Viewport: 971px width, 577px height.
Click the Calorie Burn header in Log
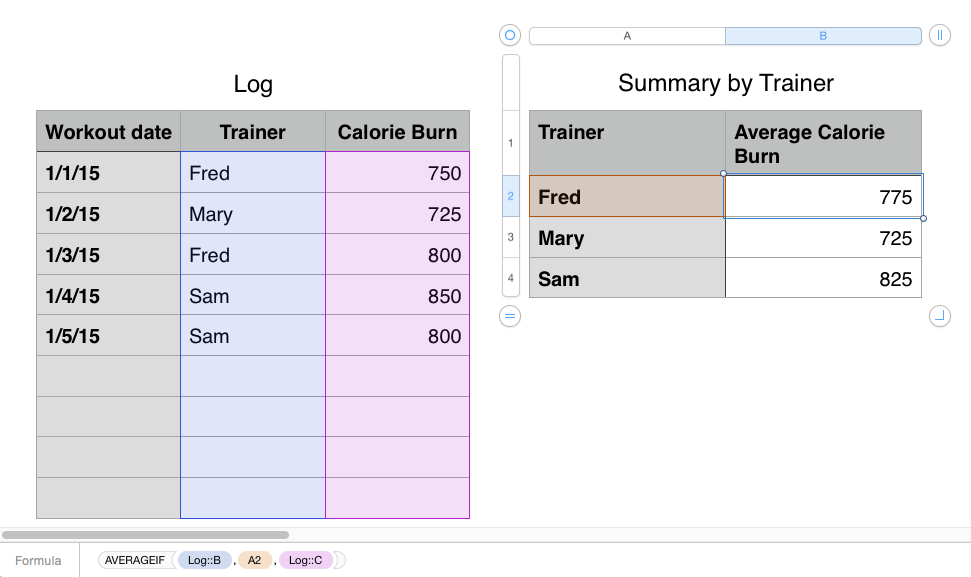[x=397, y=132]
